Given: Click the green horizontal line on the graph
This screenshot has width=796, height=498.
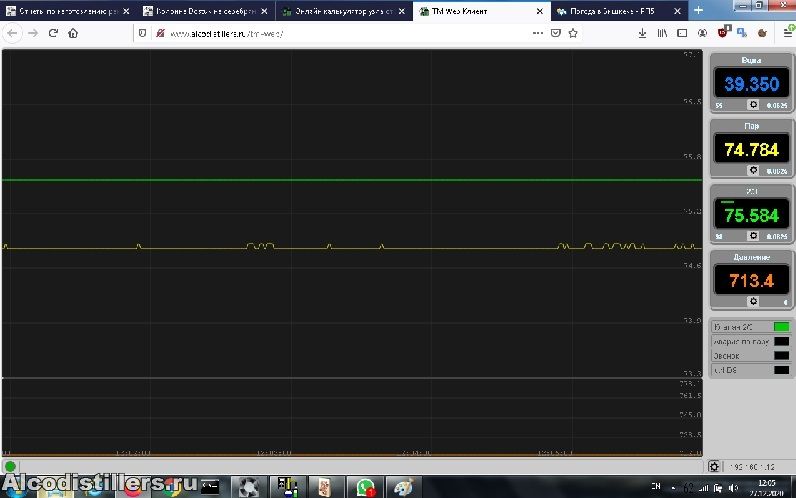Looking at the screenshot, I should tap(350, 180).
